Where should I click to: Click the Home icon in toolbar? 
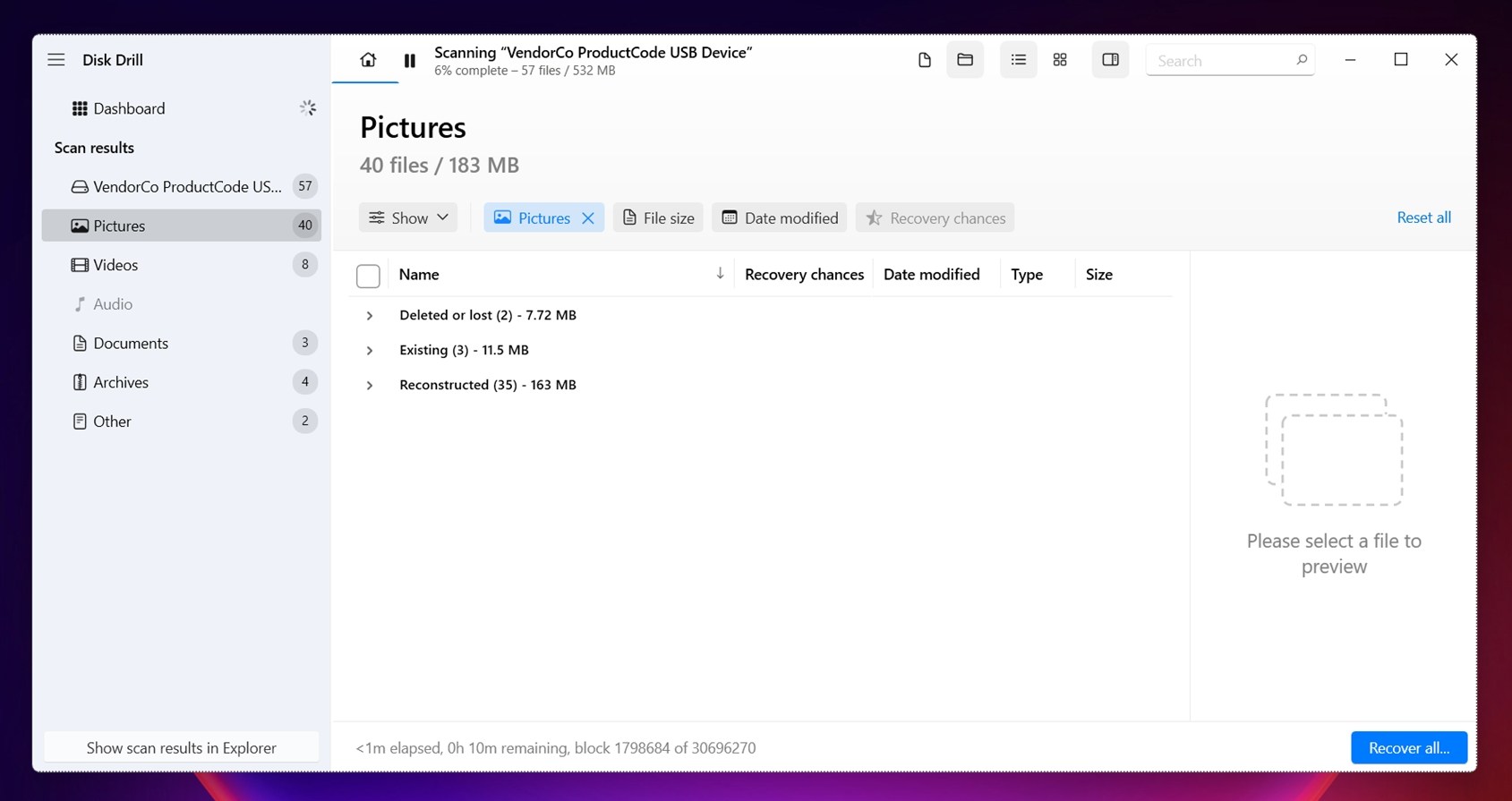368,60
